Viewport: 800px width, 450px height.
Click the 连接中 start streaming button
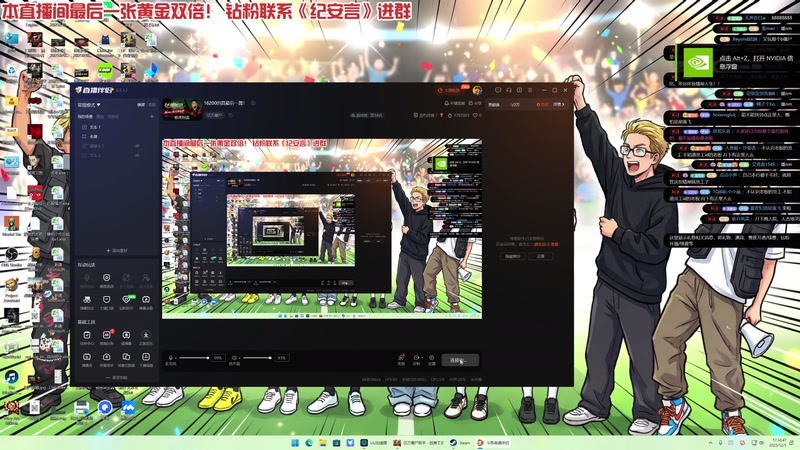(460, 360)
